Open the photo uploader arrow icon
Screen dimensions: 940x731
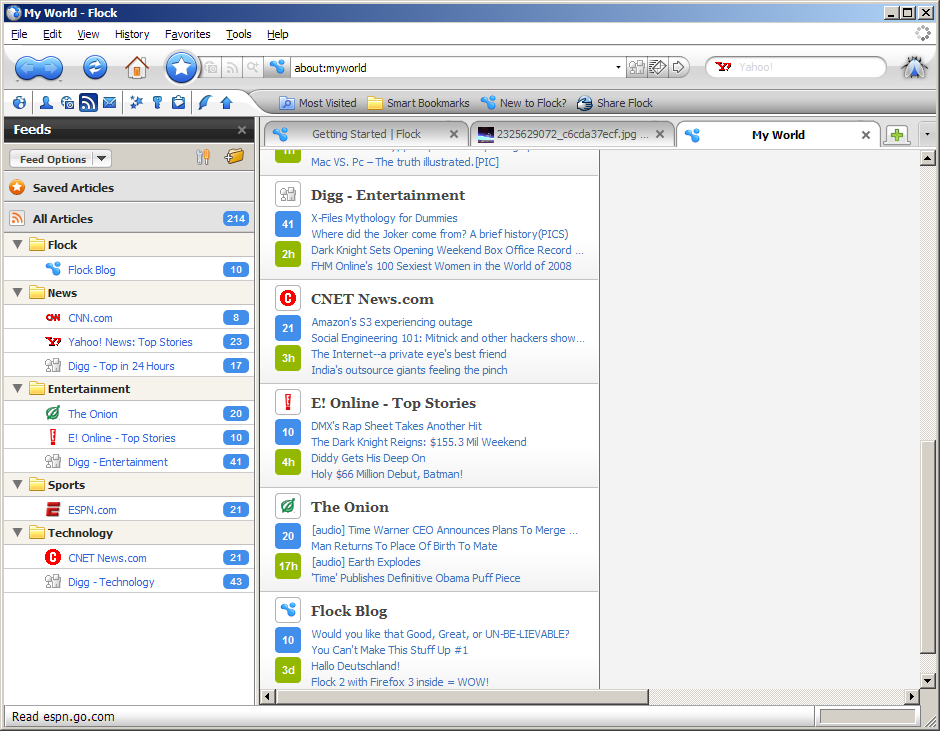pyautogui.click(x=226, y=103)
